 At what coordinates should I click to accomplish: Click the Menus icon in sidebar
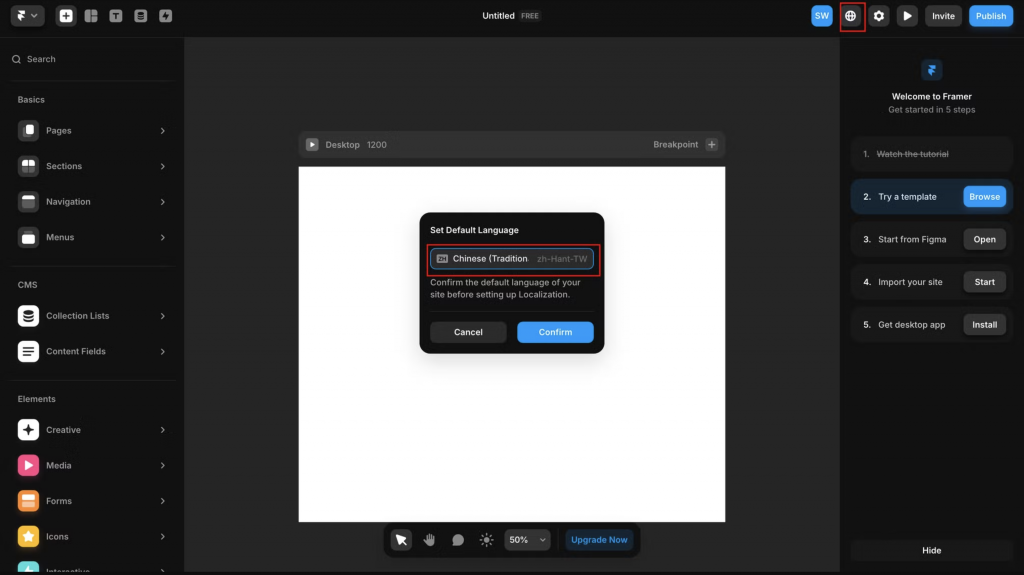coord(28,237)
